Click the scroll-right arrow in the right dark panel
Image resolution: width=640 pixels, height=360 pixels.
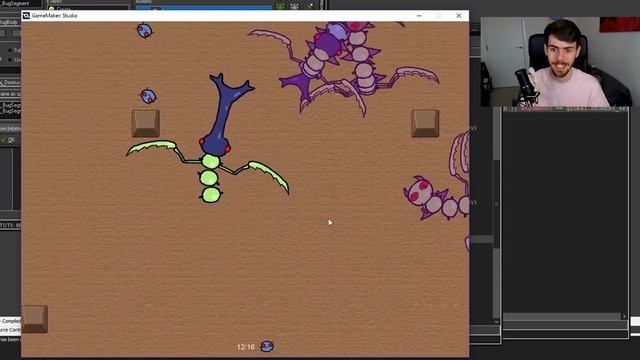[x=624, y=316]
